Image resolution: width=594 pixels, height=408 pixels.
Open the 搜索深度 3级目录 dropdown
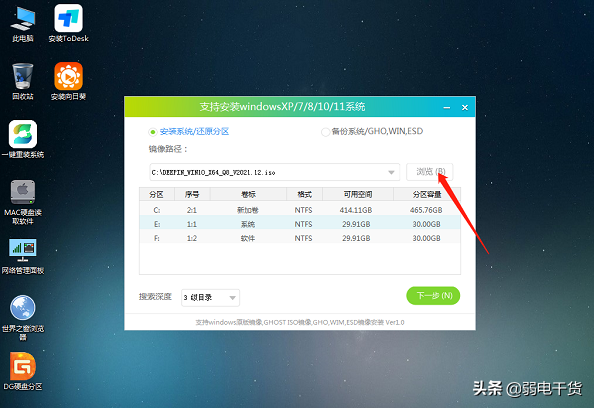click(x=210, y=297)
